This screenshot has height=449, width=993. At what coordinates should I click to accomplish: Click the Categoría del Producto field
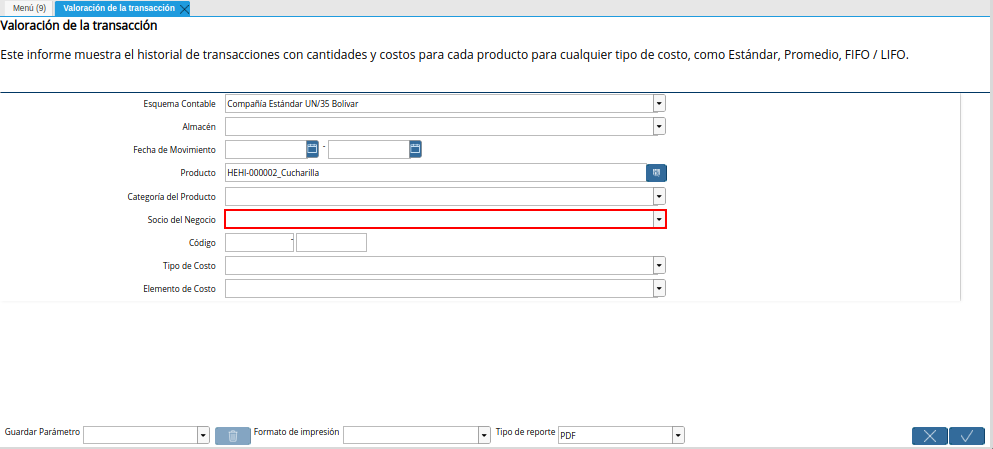pyautogui.click(x=440, y=196)
